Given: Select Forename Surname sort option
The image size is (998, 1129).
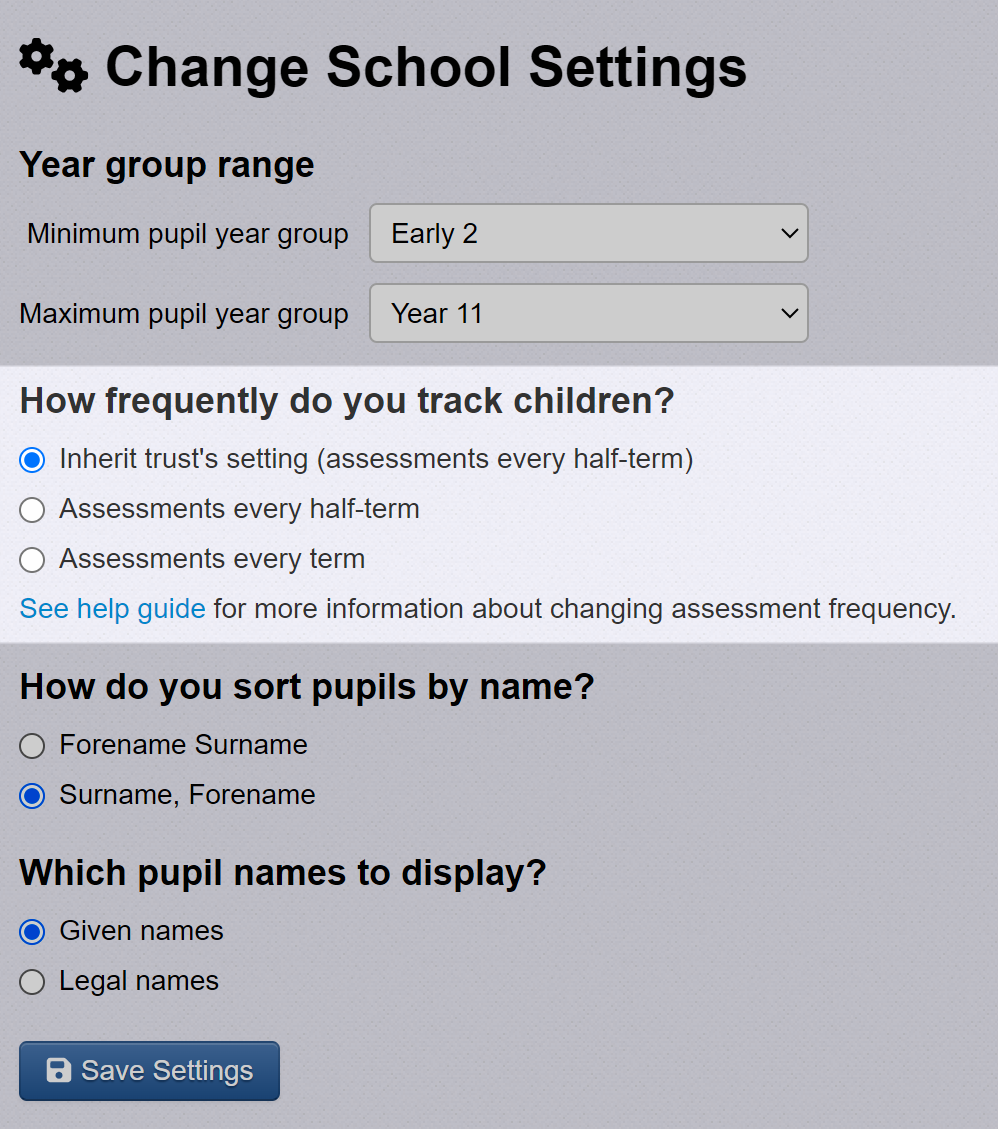Looking at the screenshot, I should coord(32,745).
